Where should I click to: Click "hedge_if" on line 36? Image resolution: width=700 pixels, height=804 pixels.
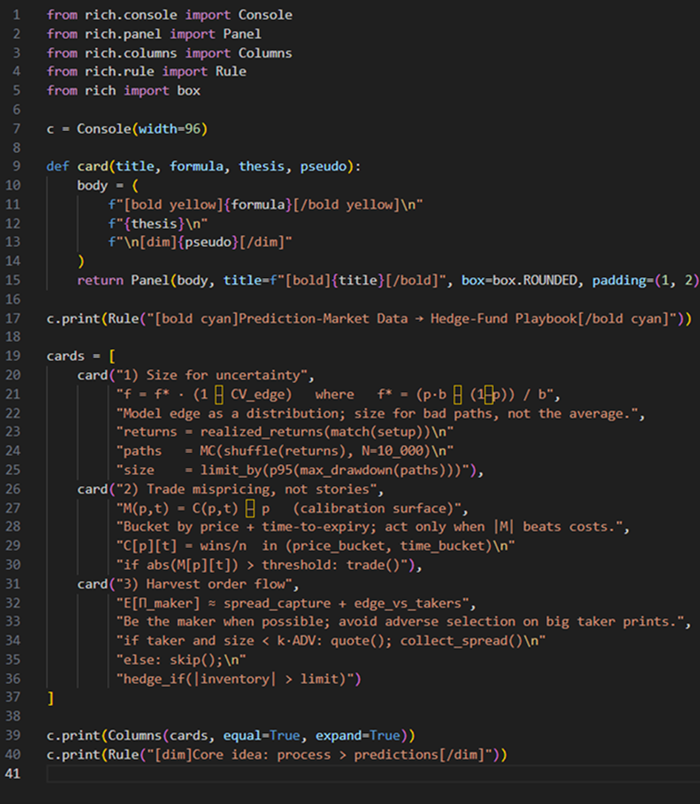coord(154,679)
